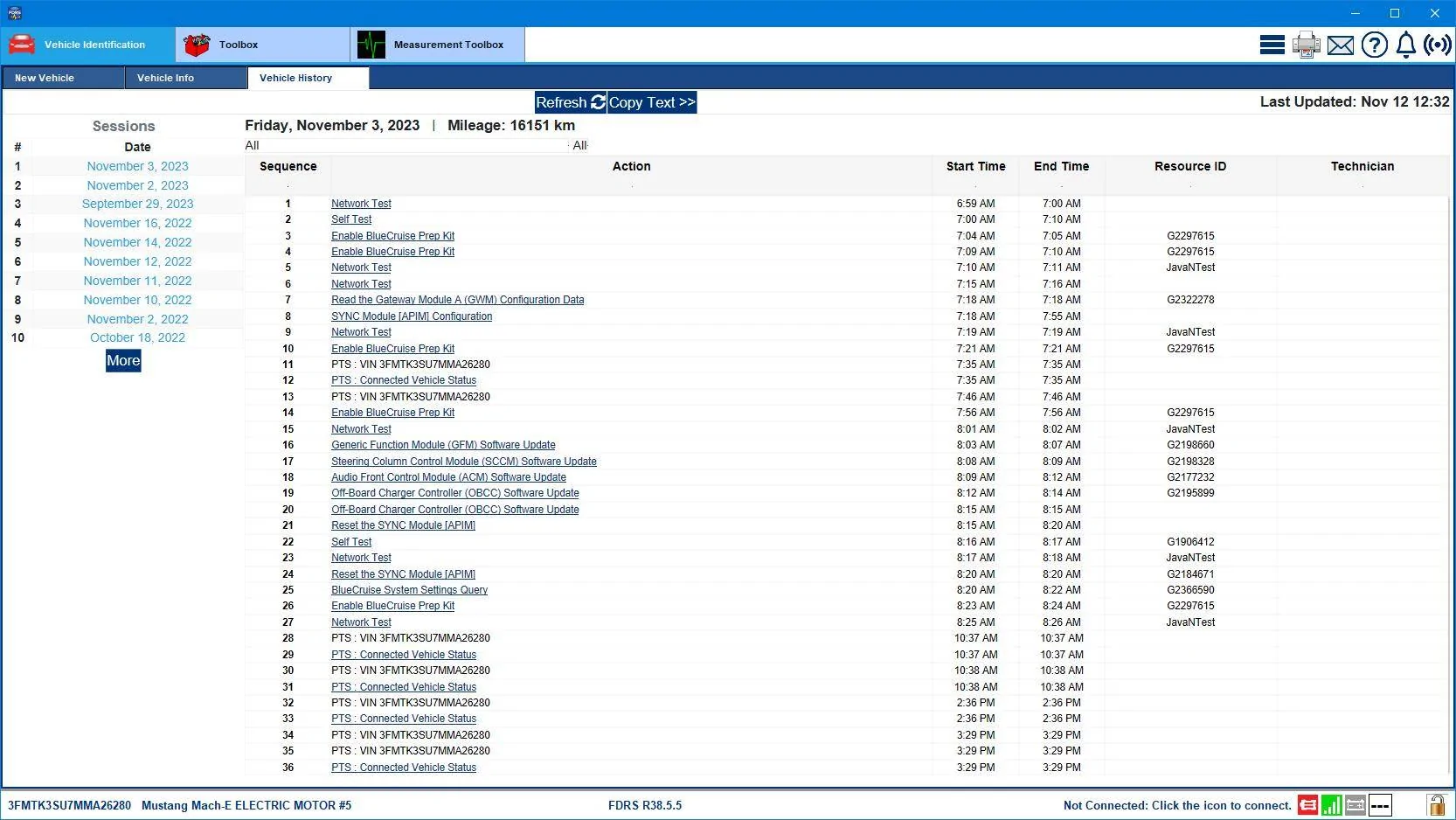Image resolution: width=1456 pixels, height=820 pixels.
Task: Switch to Vehicle Info subtab
Action: 186,78
